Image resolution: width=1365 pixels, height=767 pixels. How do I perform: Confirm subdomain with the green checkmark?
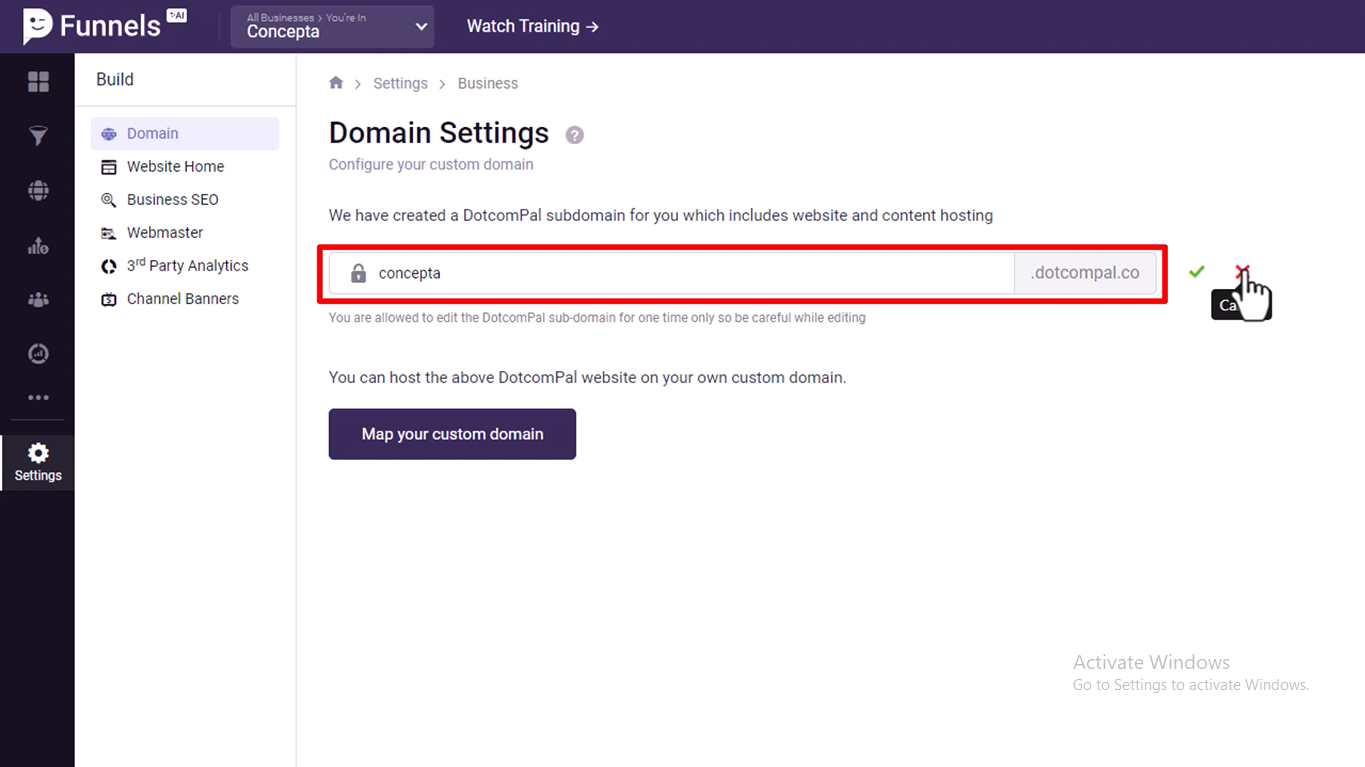point(1196,272)
